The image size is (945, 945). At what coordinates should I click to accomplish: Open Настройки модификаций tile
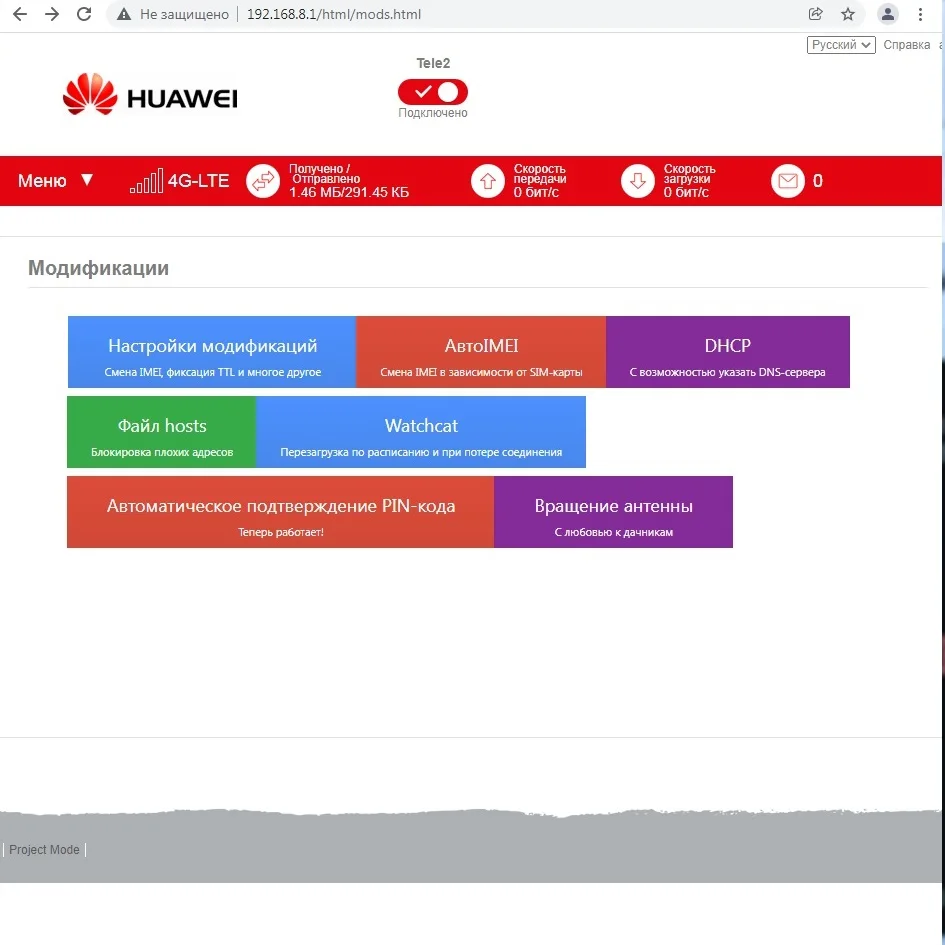pos(212,352)
